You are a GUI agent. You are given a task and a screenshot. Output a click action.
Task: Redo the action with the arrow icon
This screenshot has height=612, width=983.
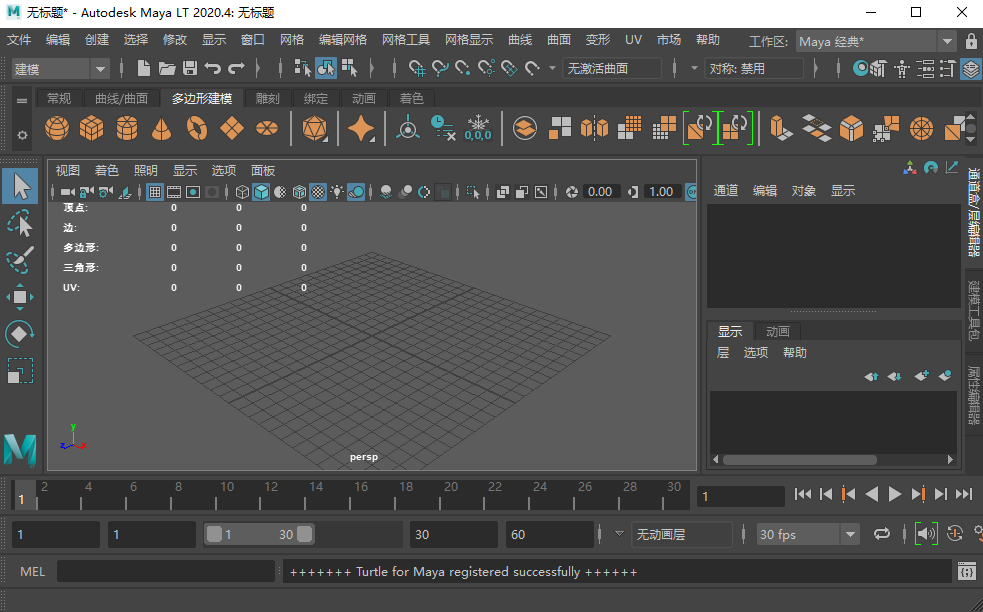tap(236, 68)
